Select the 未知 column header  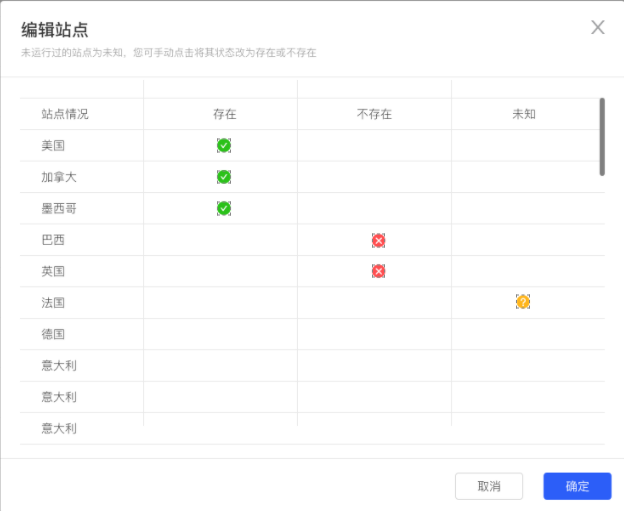pyautogui.click(x=524, y=114)
